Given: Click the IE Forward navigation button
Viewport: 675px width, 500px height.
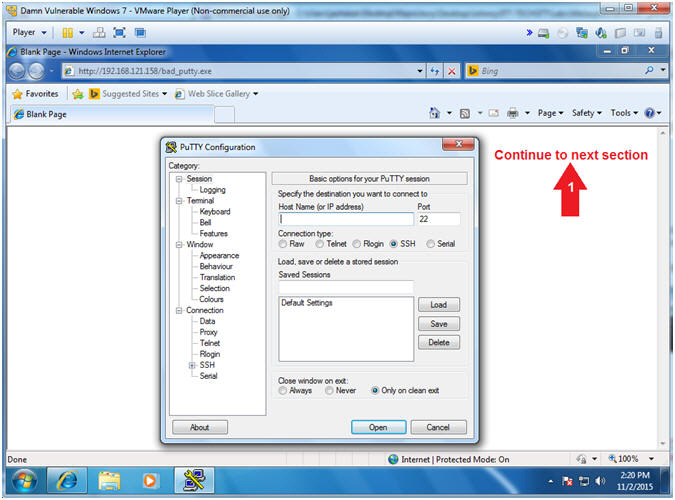Looking at the screenshot, I should tap(36, 71).
